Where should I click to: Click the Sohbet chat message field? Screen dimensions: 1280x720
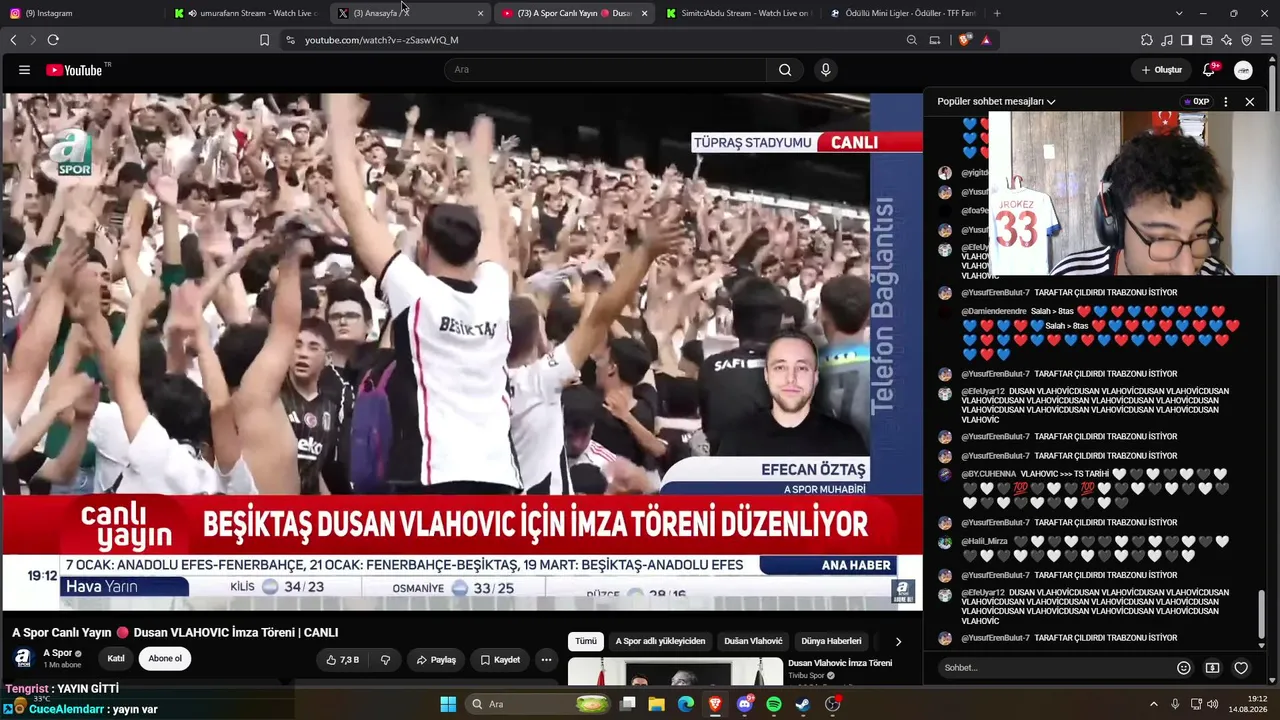pos(1056,668)
